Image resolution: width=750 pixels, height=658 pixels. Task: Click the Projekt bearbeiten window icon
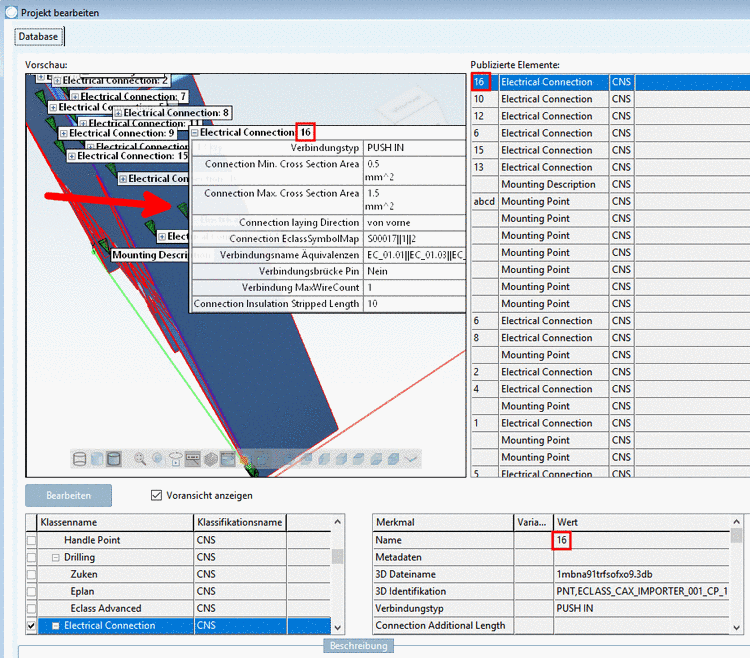pyautogui.click(x=11, y=12)
